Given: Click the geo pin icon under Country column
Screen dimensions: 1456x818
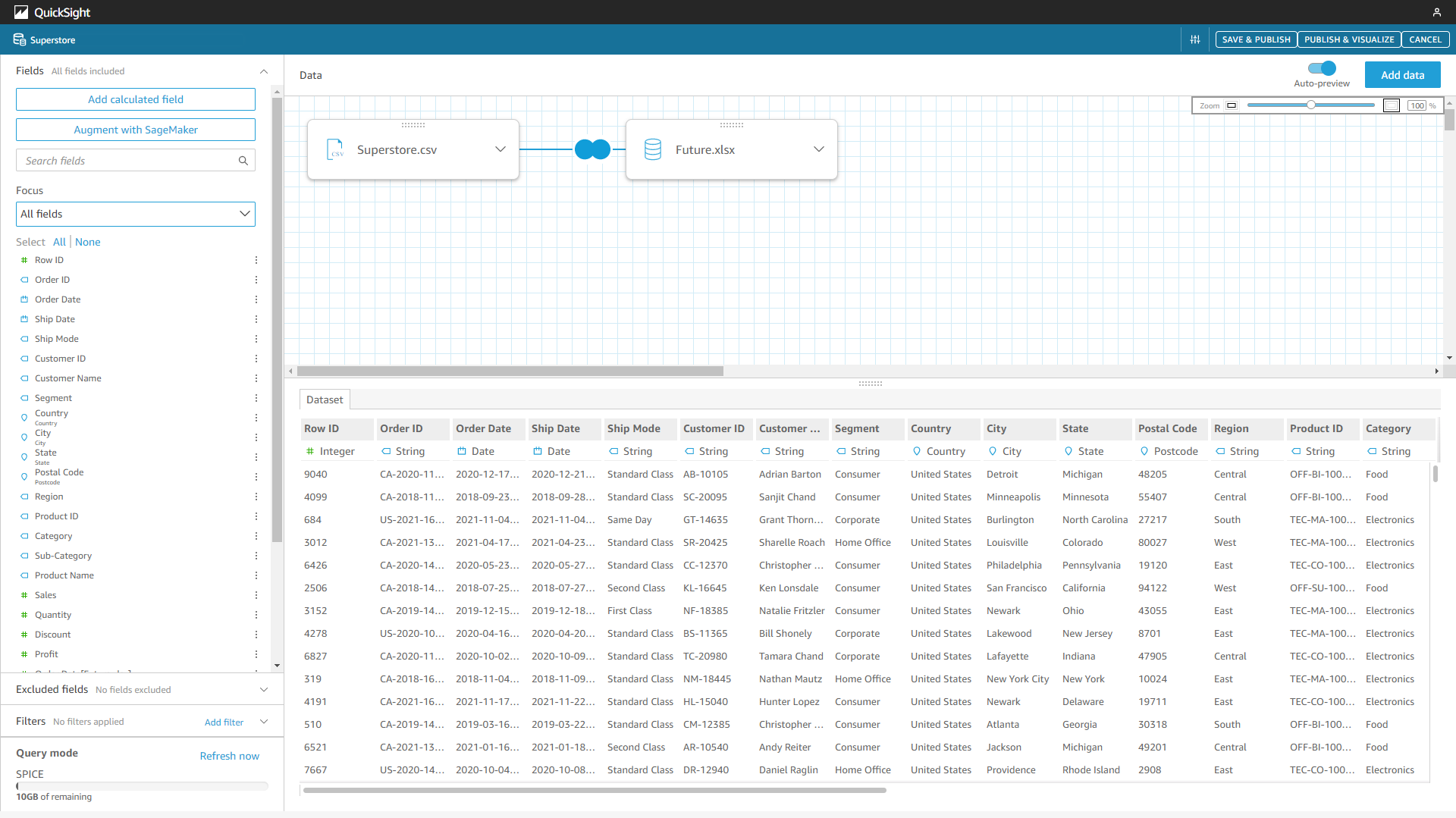Looking at the screenshot, I should point(916,451).
